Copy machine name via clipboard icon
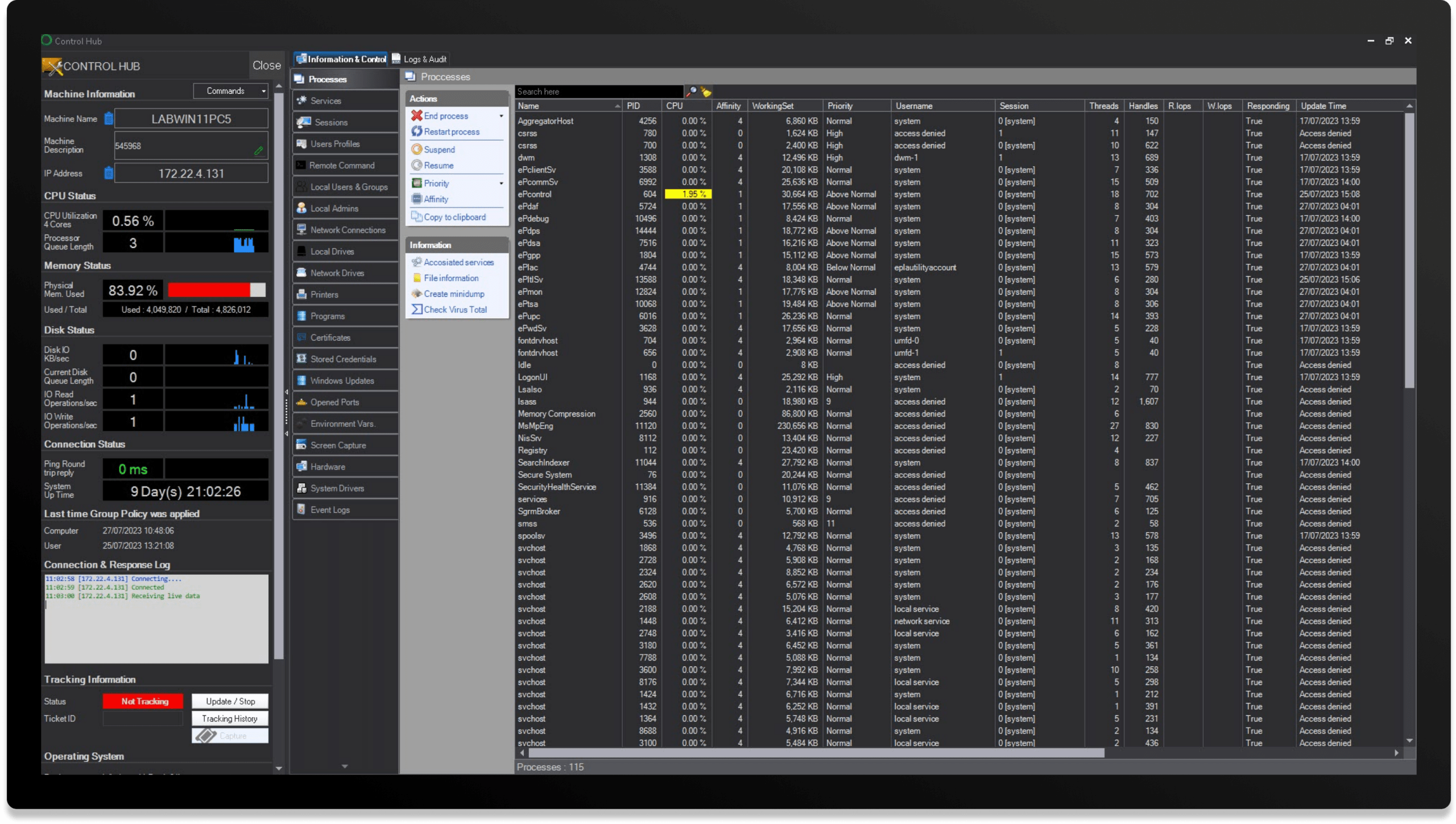 coord(109,119)
